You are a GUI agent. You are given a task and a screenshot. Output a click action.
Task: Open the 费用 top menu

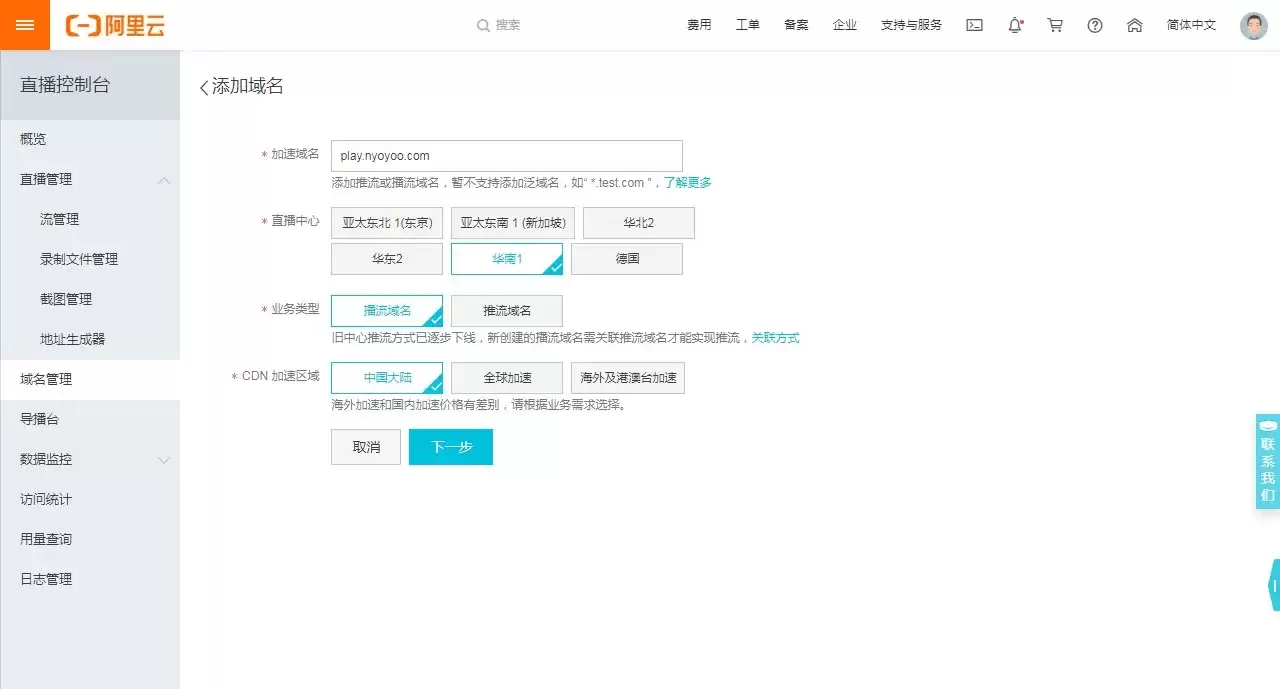tap(699, 25)
